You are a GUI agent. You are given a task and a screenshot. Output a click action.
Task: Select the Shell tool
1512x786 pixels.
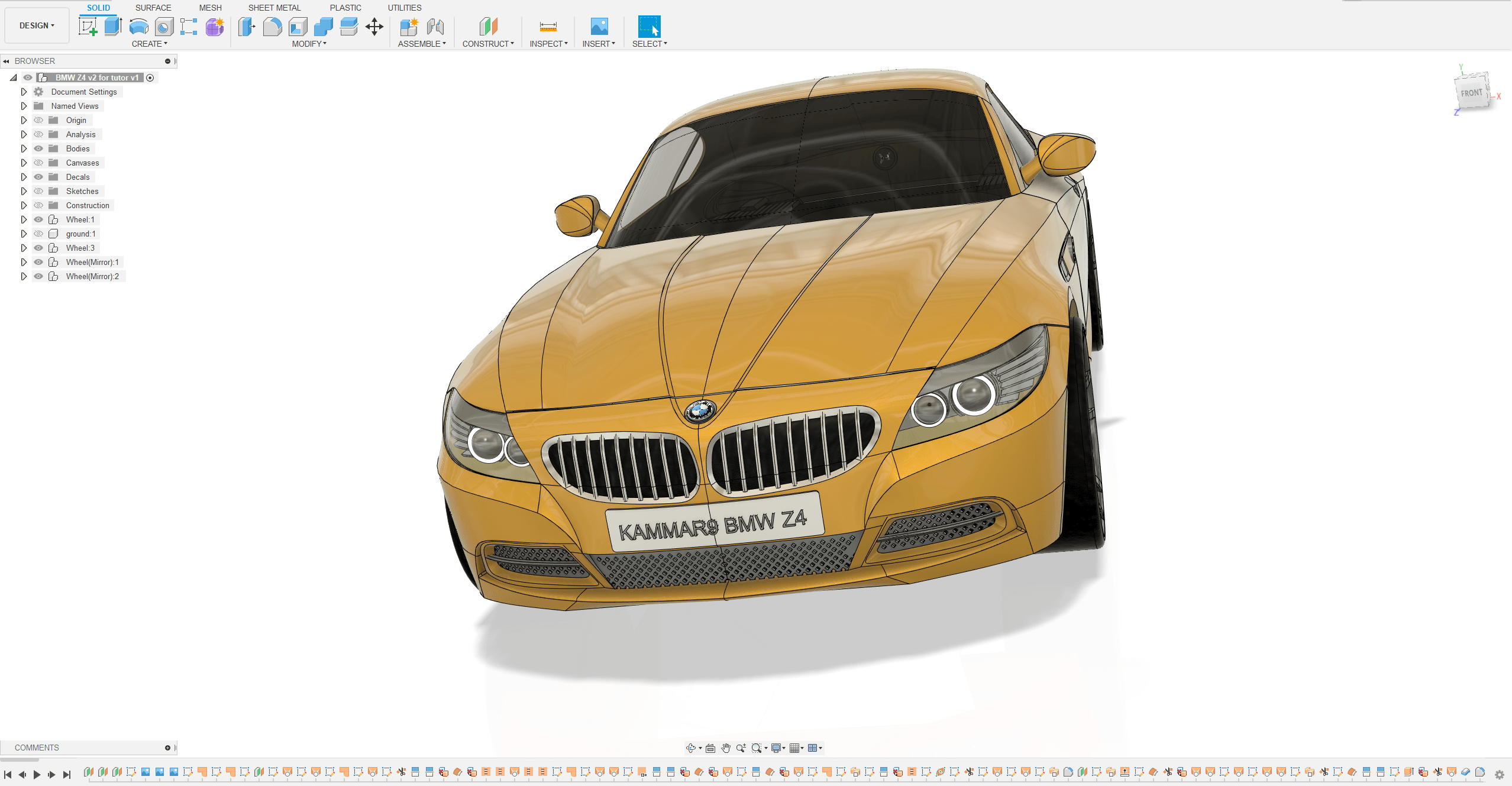coord(298,27)
